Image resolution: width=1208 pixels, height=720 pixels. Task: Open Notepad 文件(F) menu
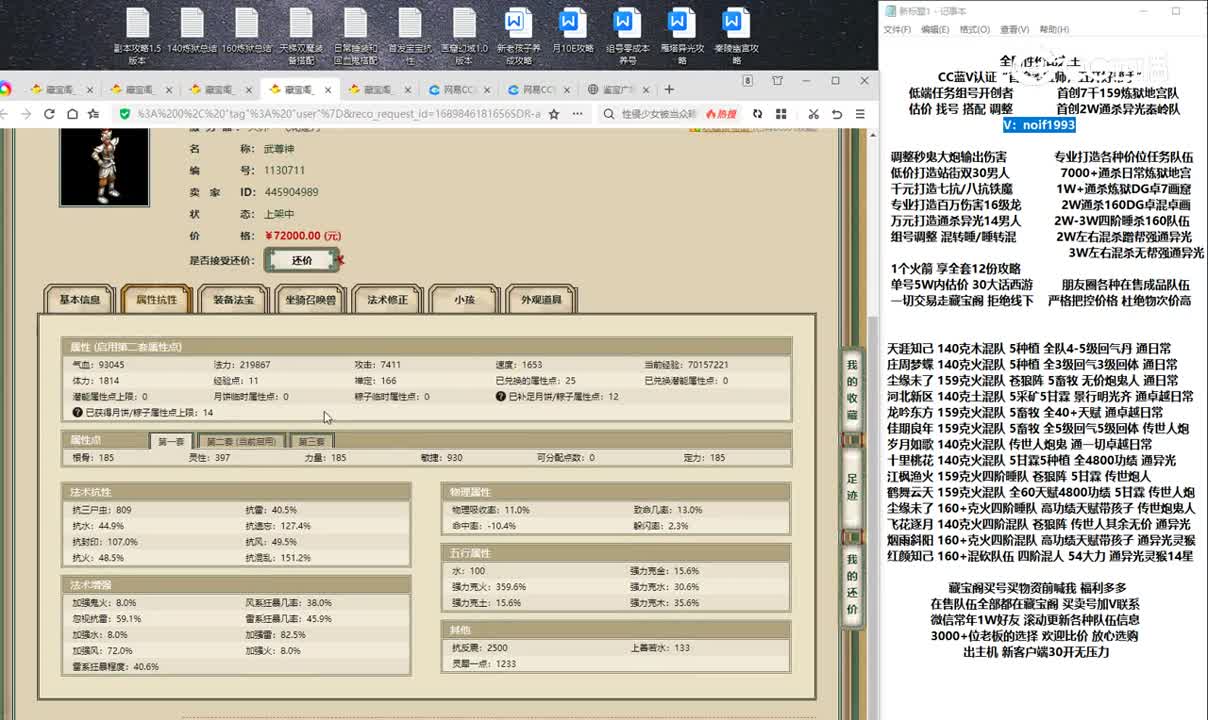pyautogui.click(x=897, y=30)
